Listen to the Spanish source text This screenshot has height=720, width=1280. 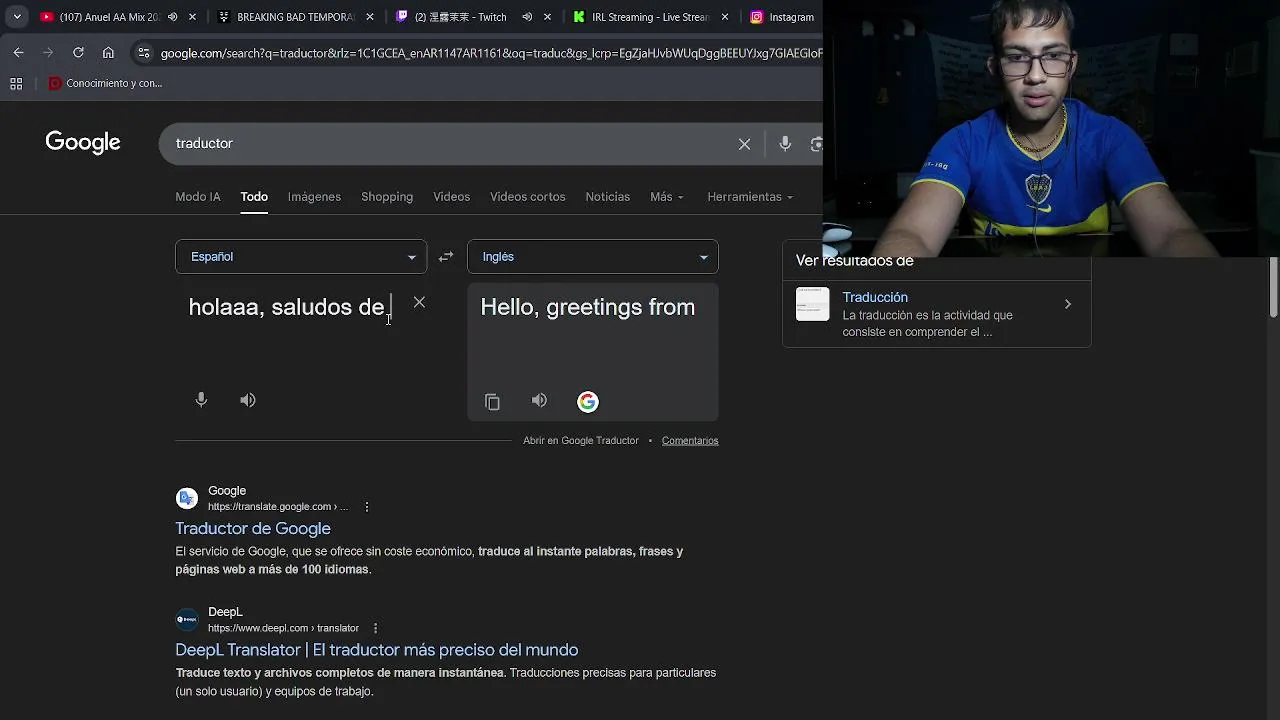[248, 400]
